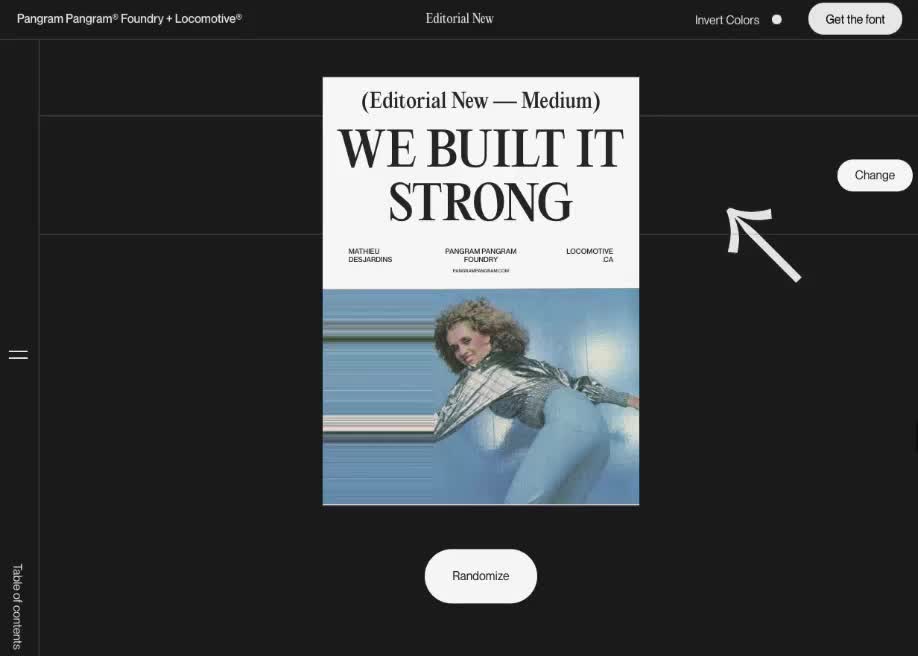
Task: Click the MATHIEU DESJARDINS credit text
Action: [x=370, y=255]
